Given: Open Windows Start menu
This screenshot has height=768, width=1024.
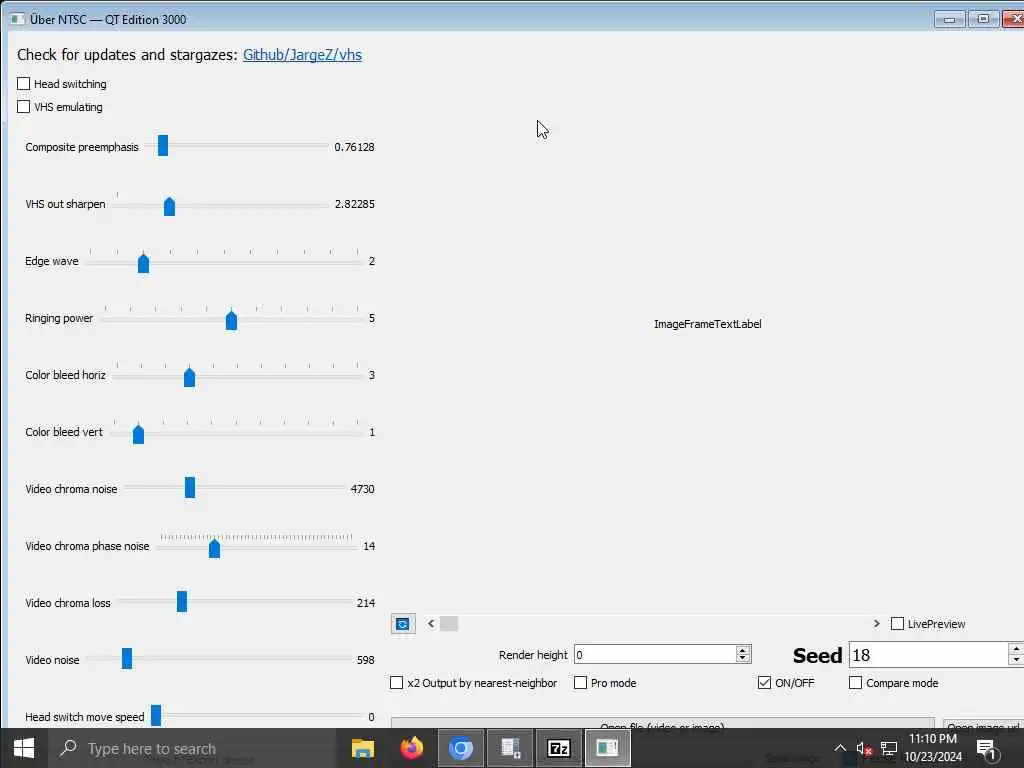Looking at the screenshot, I should click(x=24, y=748).
